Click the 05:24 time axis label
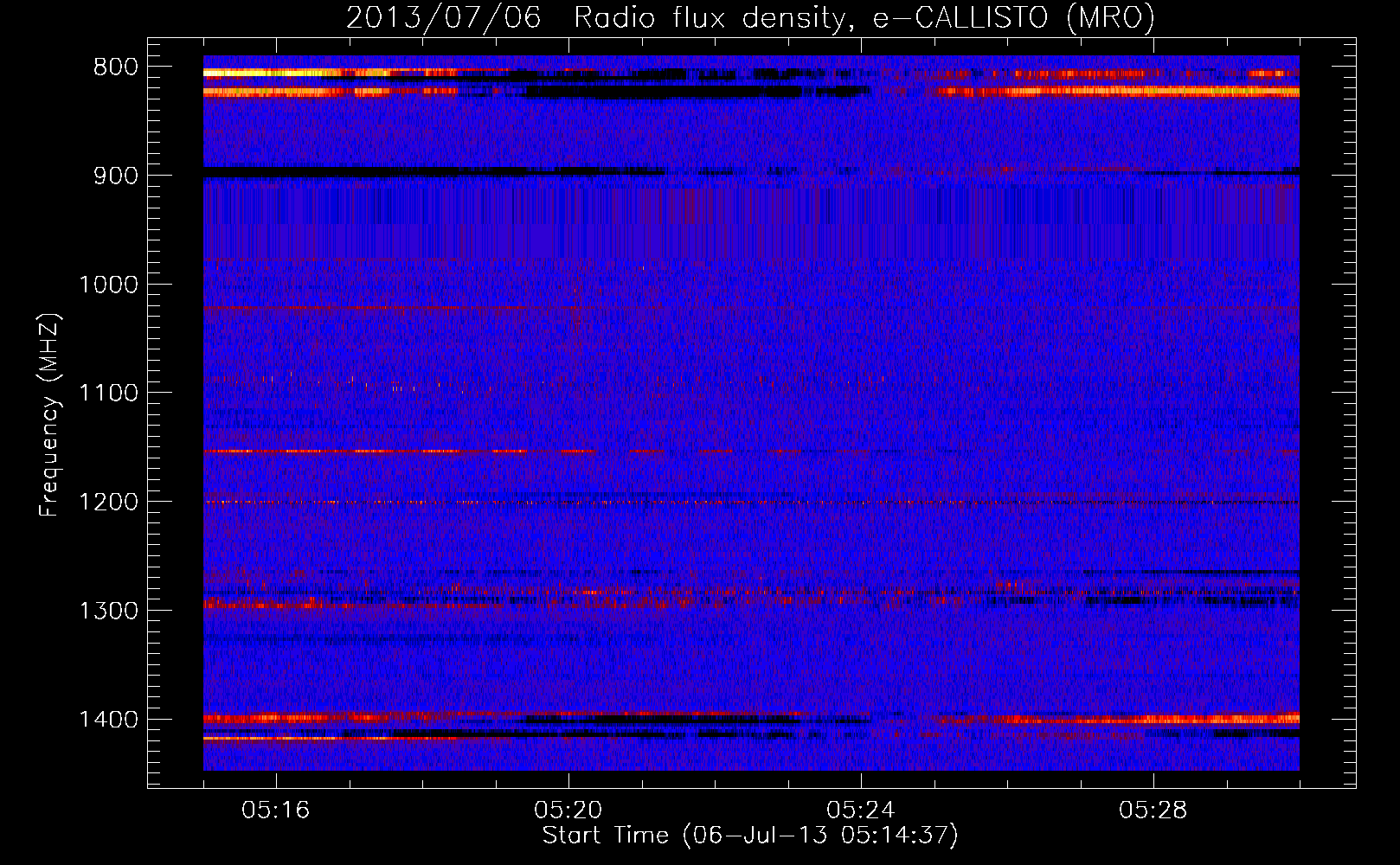Viewport: 1400px width, 865px height. click(861, 811)
